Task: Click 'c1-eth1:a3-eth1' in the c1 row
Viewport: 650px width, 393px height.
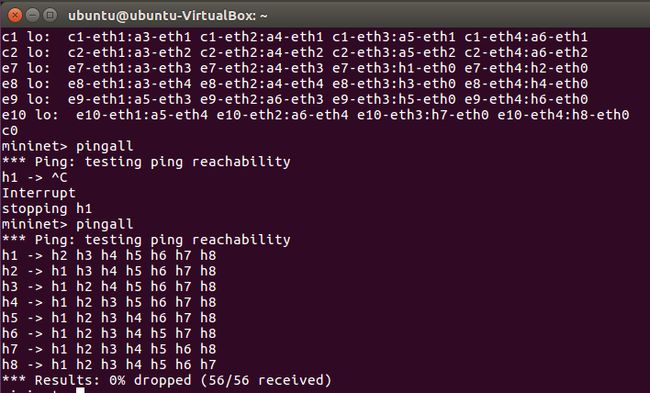Action: pos(129,37)
